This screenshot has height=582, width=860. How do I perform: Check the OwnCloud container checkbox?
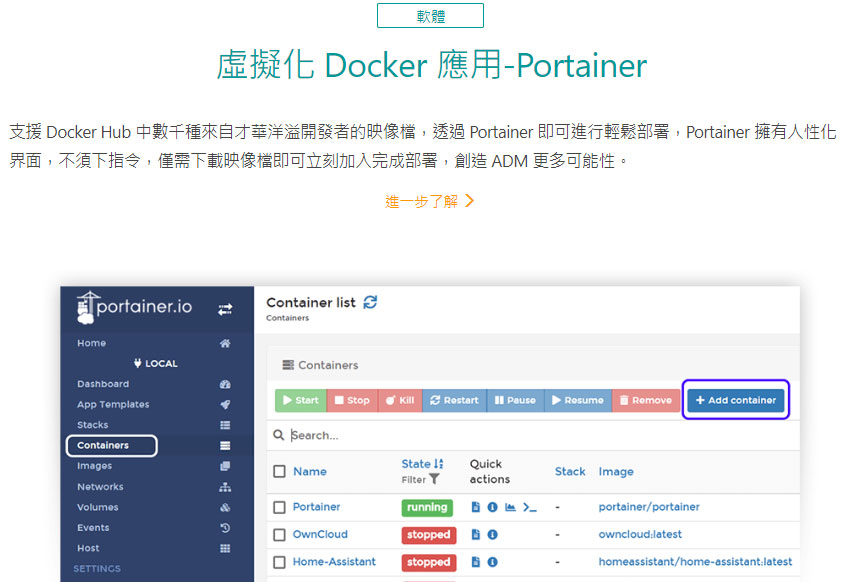(x=280, y=535)
